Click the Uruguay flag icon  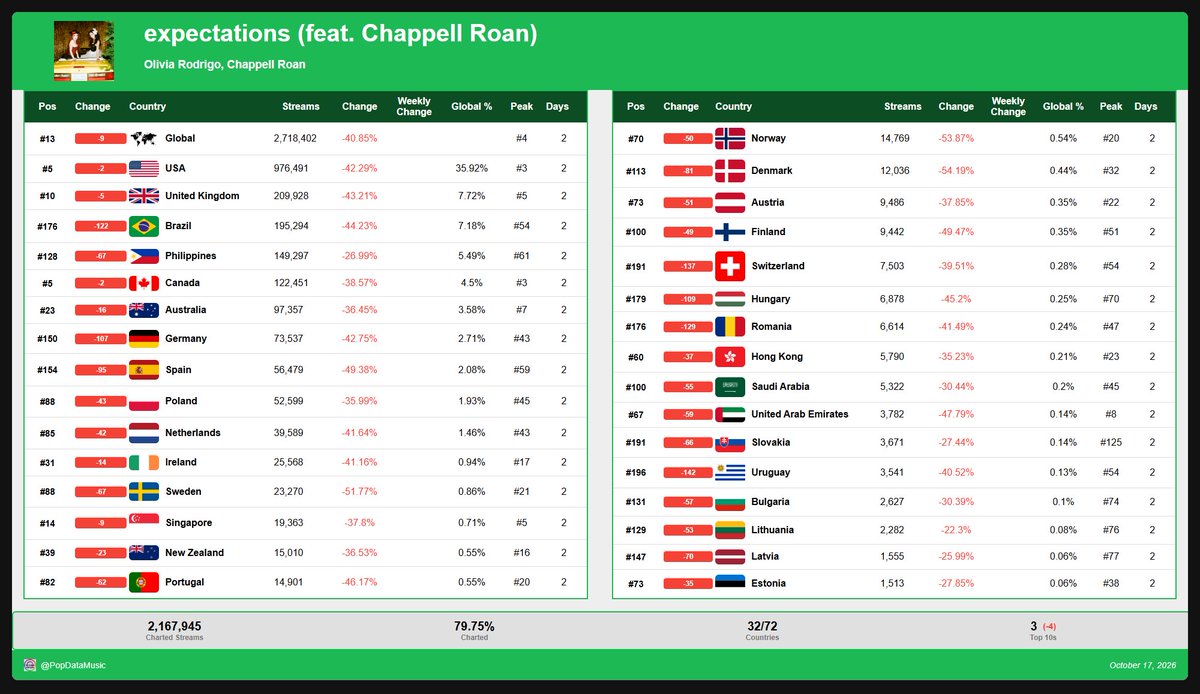pyautogui.click(x=730, y=472)
